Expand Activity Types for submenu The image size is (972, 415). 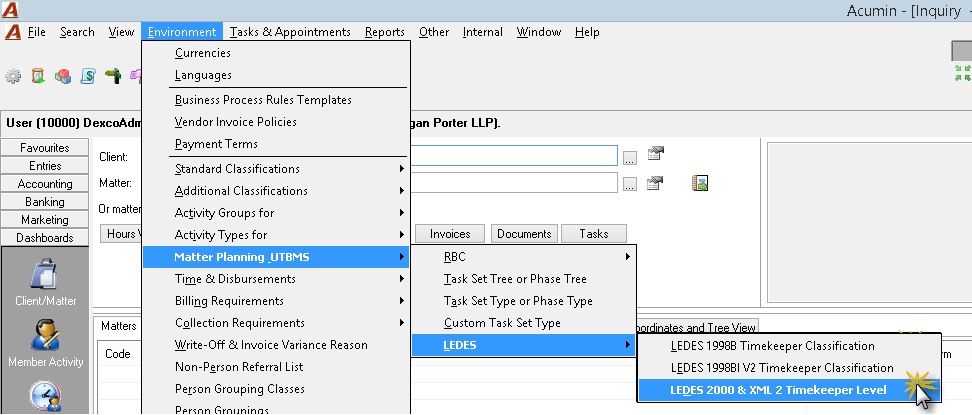coord(275,234)
